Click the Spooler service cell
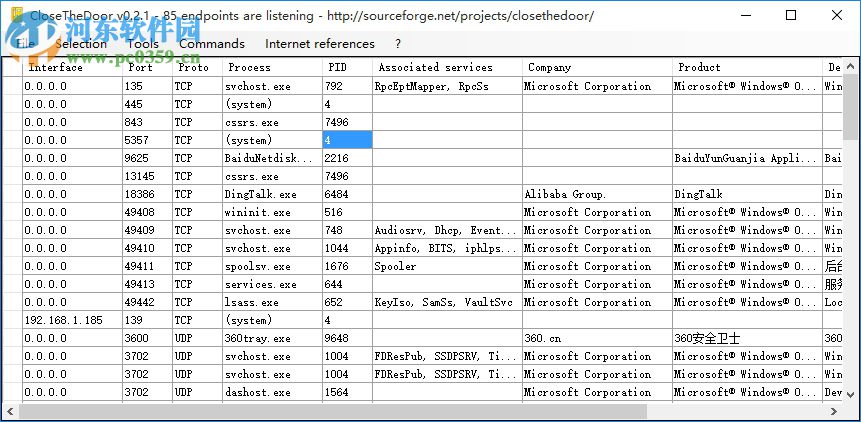The image size is (861, 422). tap(447, 266)
